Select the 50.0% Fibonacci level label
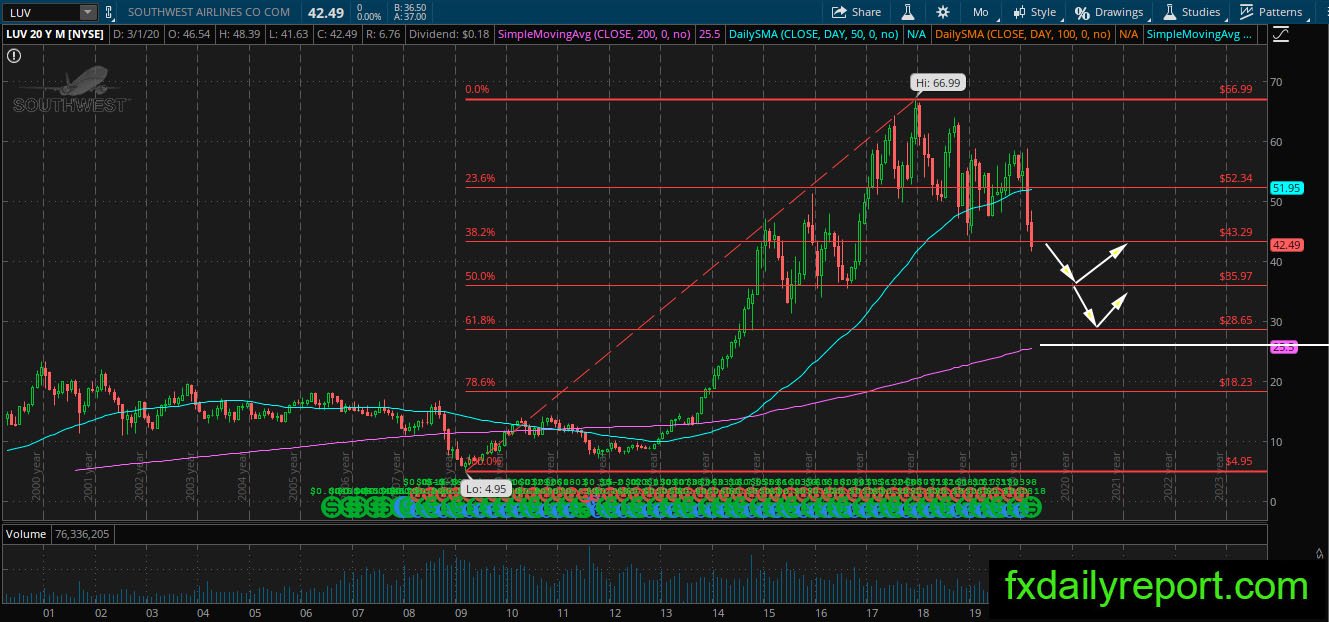Image resolution: width=1329 pixels, height=622 pixels. [x=480, y=277]
